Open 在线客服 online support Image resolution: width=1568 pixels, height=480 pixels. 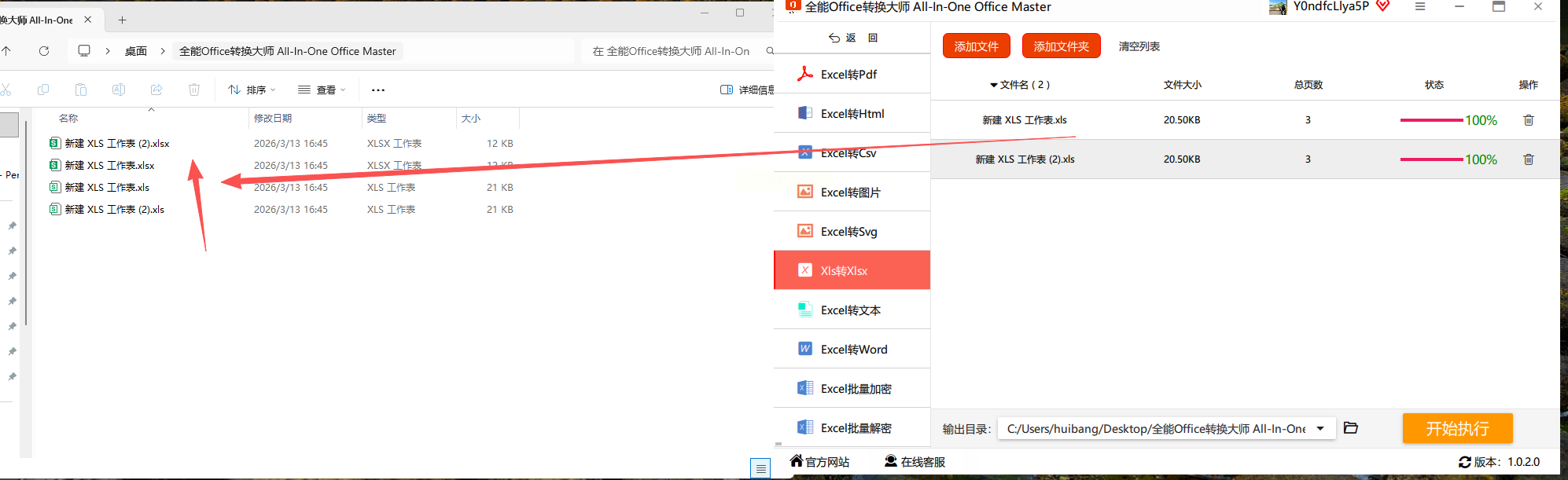pyautogui.click(x=915, y=462)
